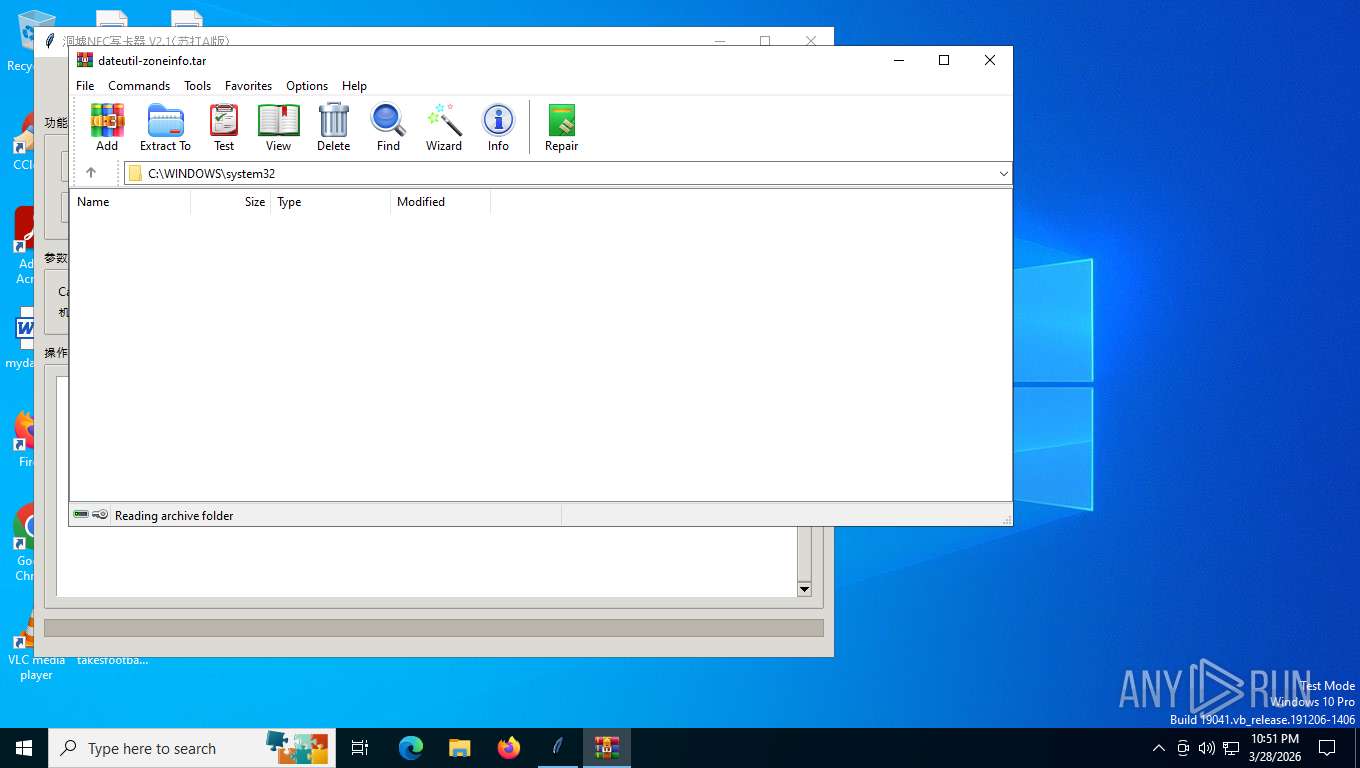Sort by Name column header
The height and width of the screenshot is (768, 1360).
point(130,202)
